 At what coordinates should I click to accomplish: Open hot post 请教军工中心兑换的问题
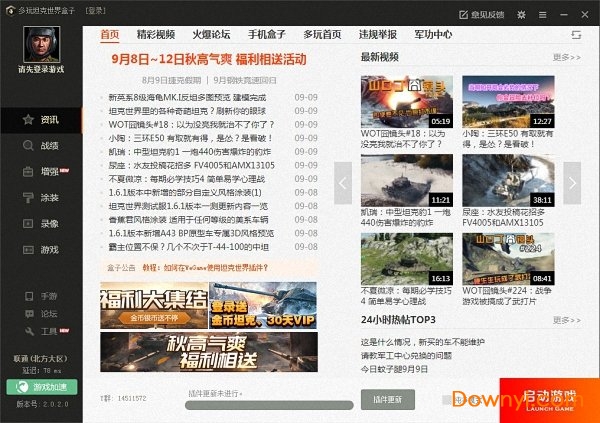tap(406, 356)
